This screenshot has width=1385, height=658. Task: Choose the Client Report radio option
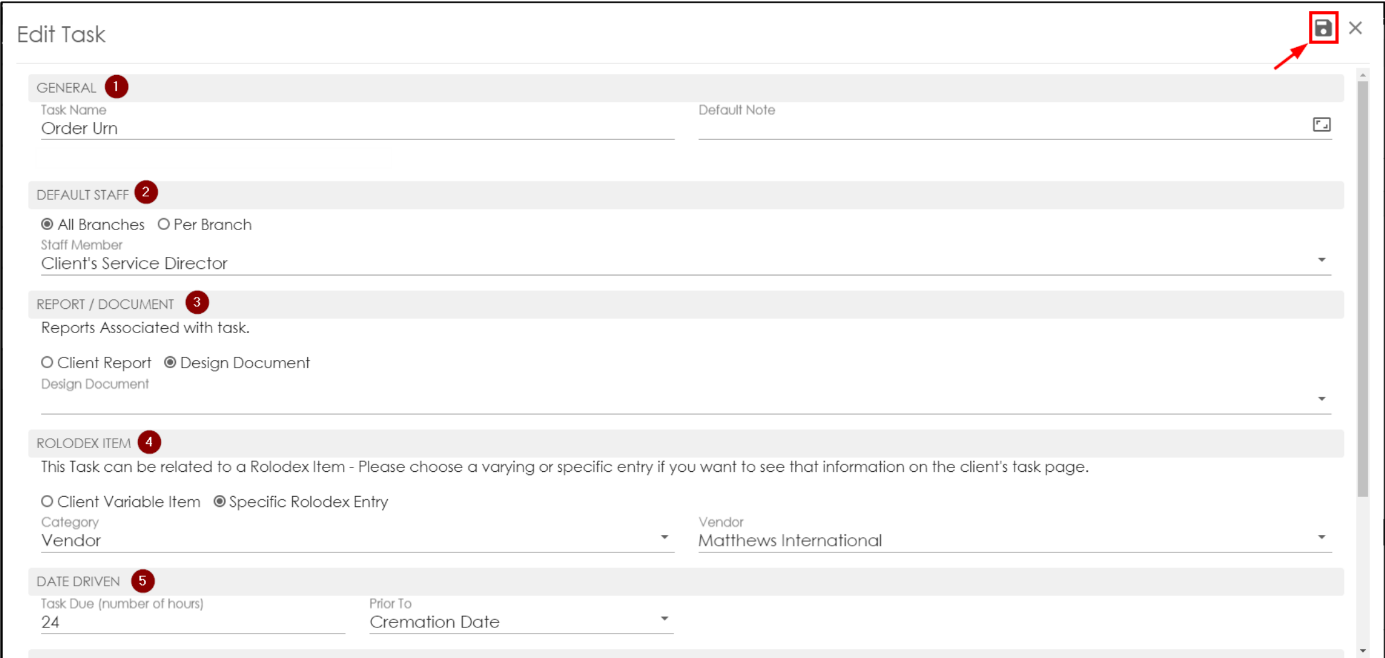tap(47, 363)
